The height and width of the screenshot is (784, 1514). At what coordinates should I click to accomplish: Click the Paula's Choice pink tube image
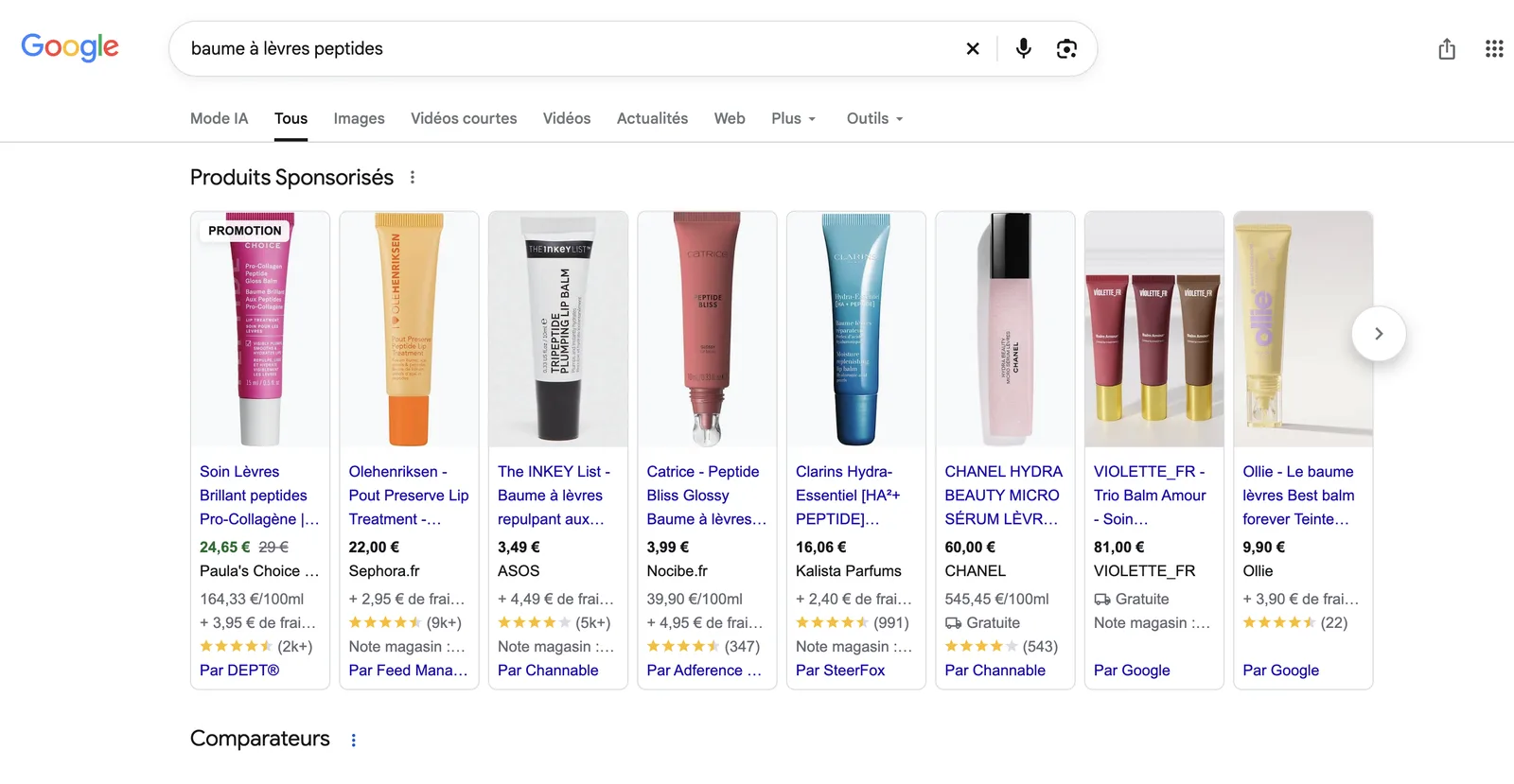point(260,329)
